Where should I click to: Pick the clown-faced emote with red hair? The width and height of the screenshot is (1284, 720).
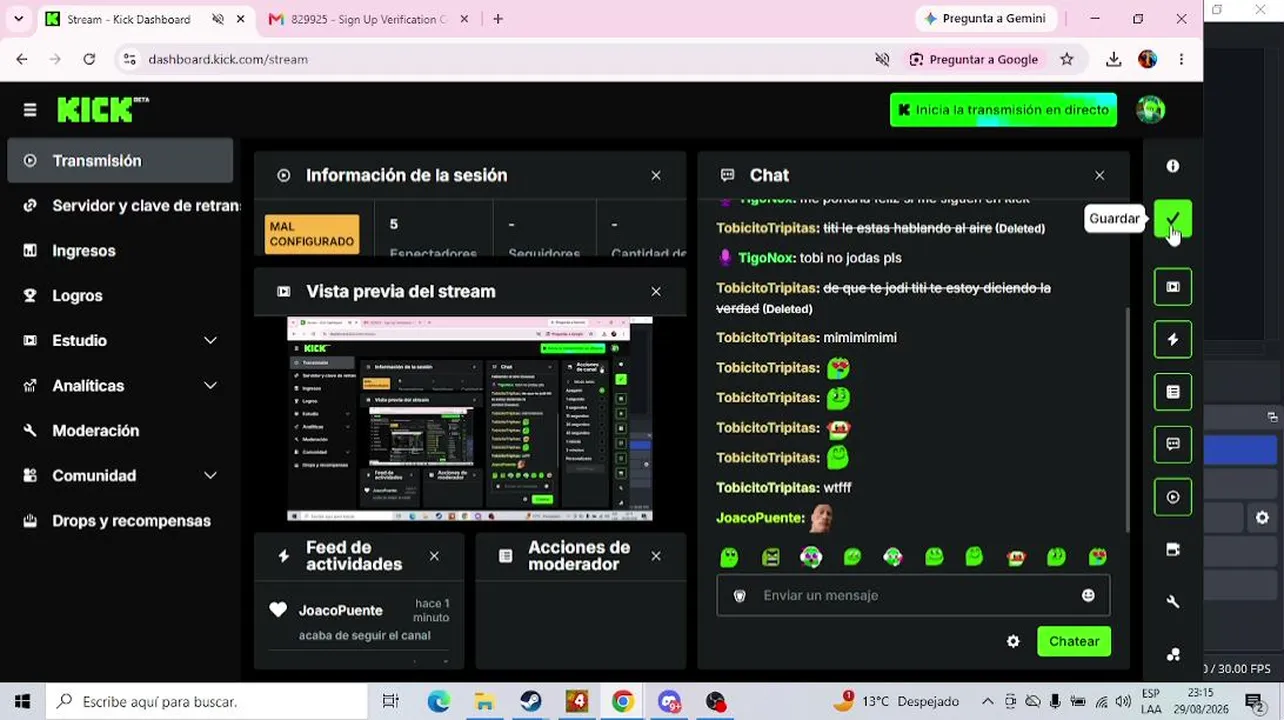point(1016,557)
